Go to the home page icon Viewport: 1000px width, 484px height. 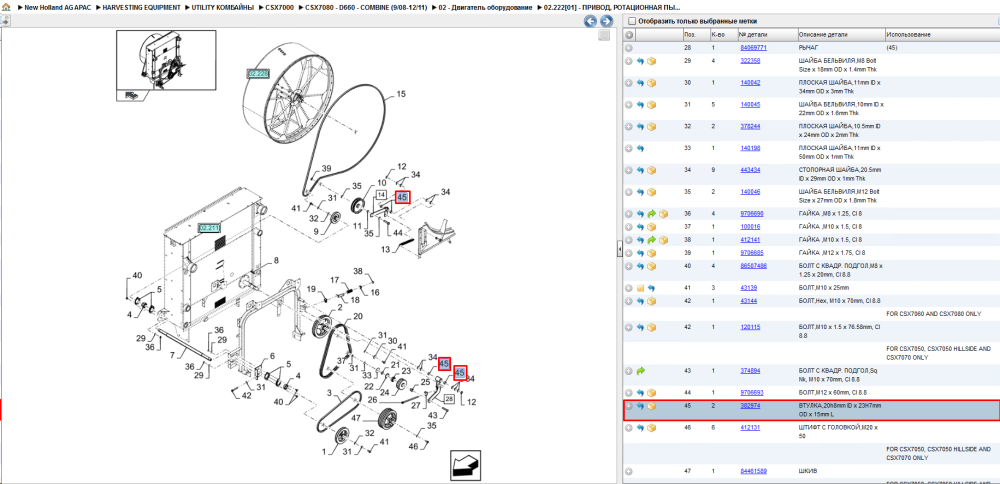(x=6, y=7)
